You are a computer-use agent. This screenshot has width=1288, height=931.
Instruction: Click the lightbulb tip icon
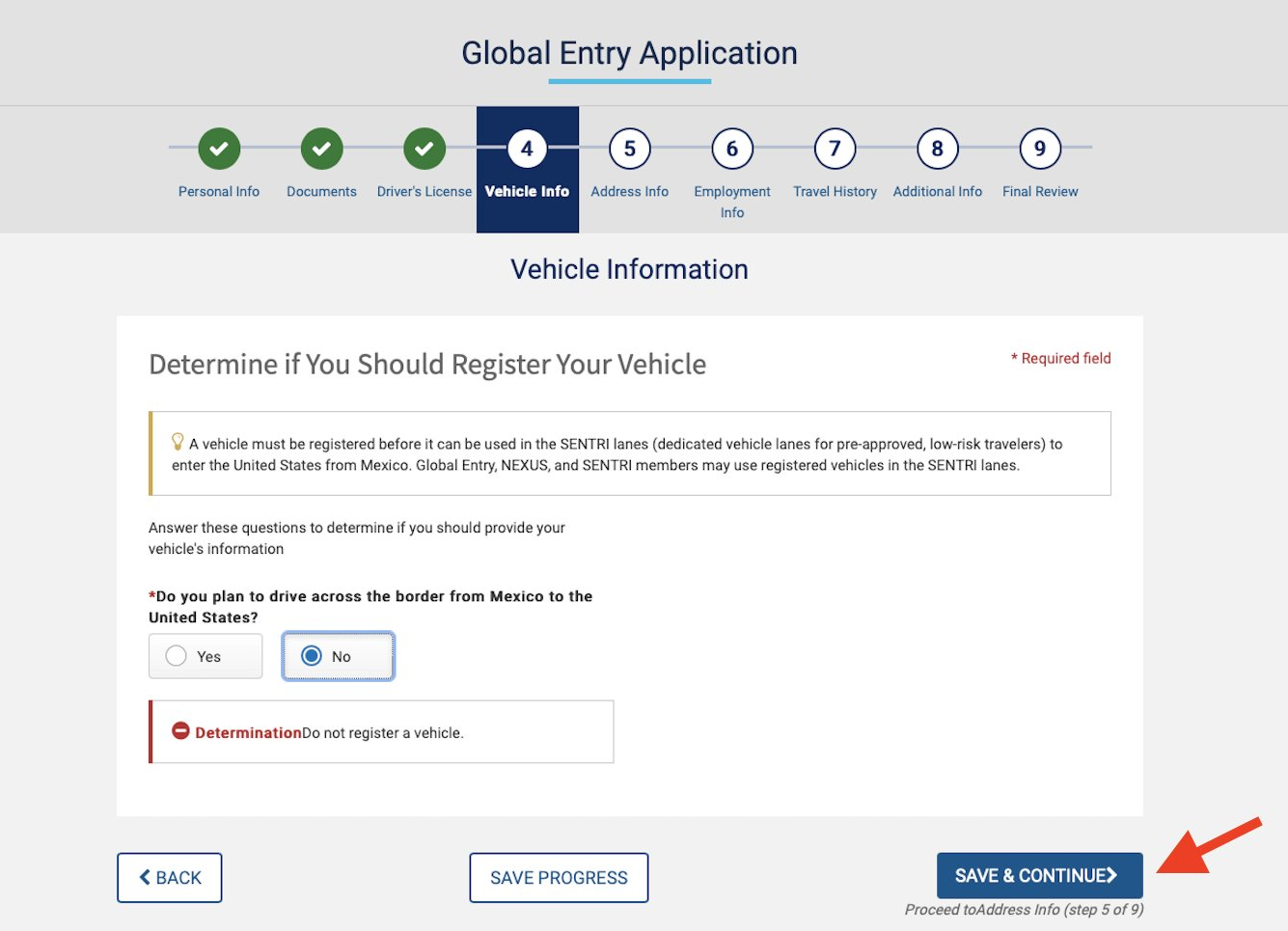coord(178,442)
